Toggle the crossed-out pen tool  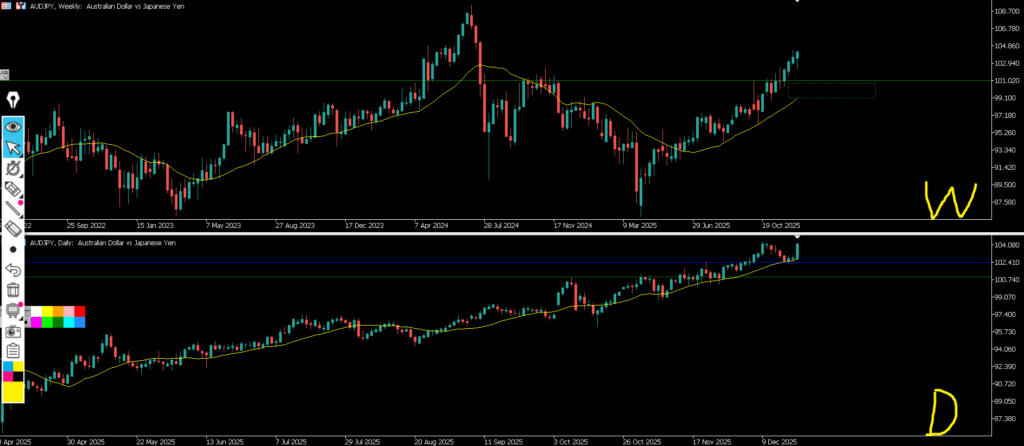(x=14, y=168)
